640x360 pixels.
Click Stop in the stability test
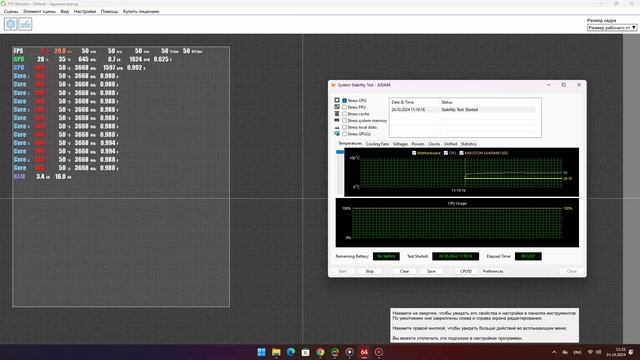click(369, 271)
